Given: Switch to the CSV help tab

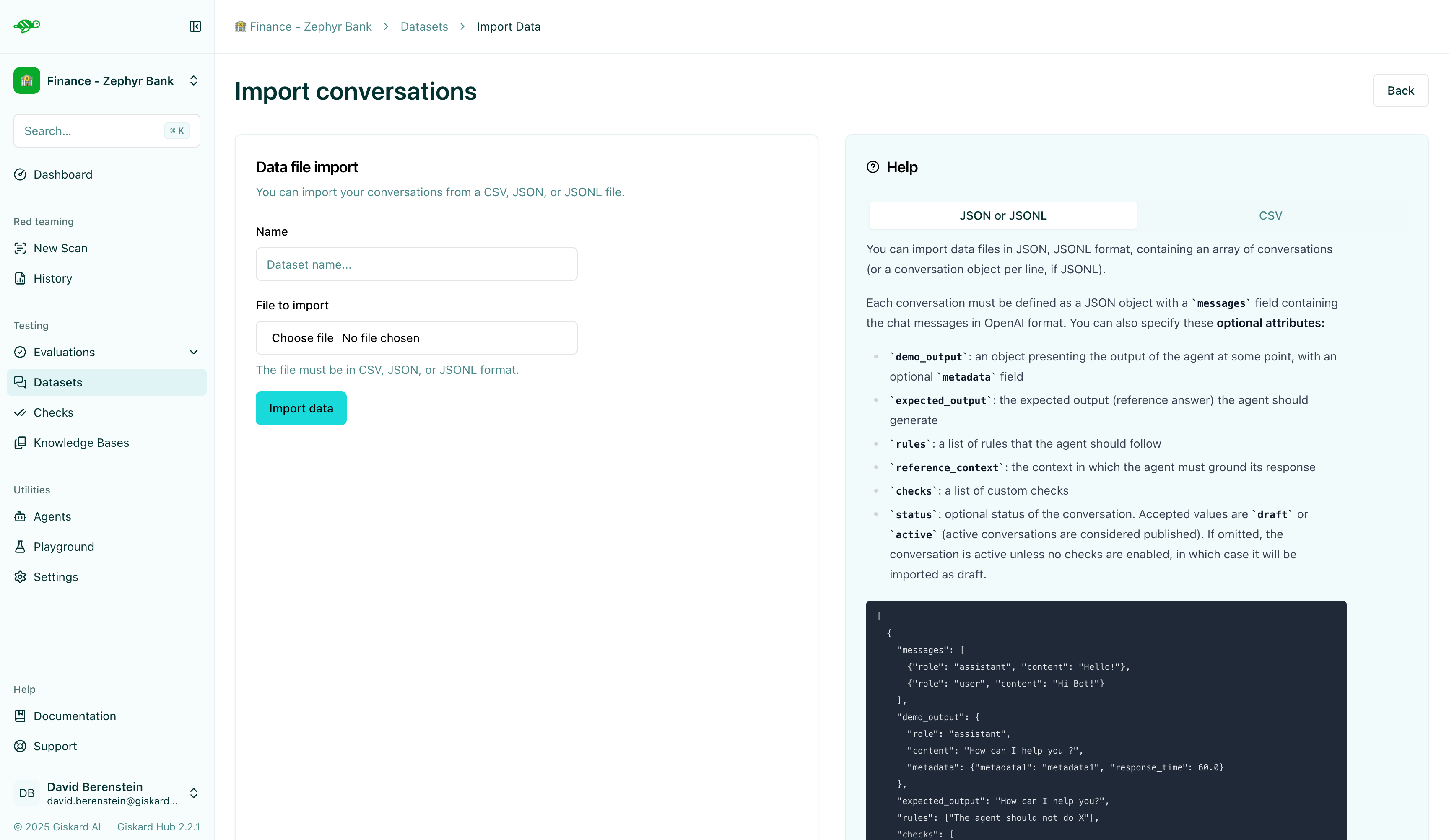Looking at the screenshot, I should pos(1271,215).
